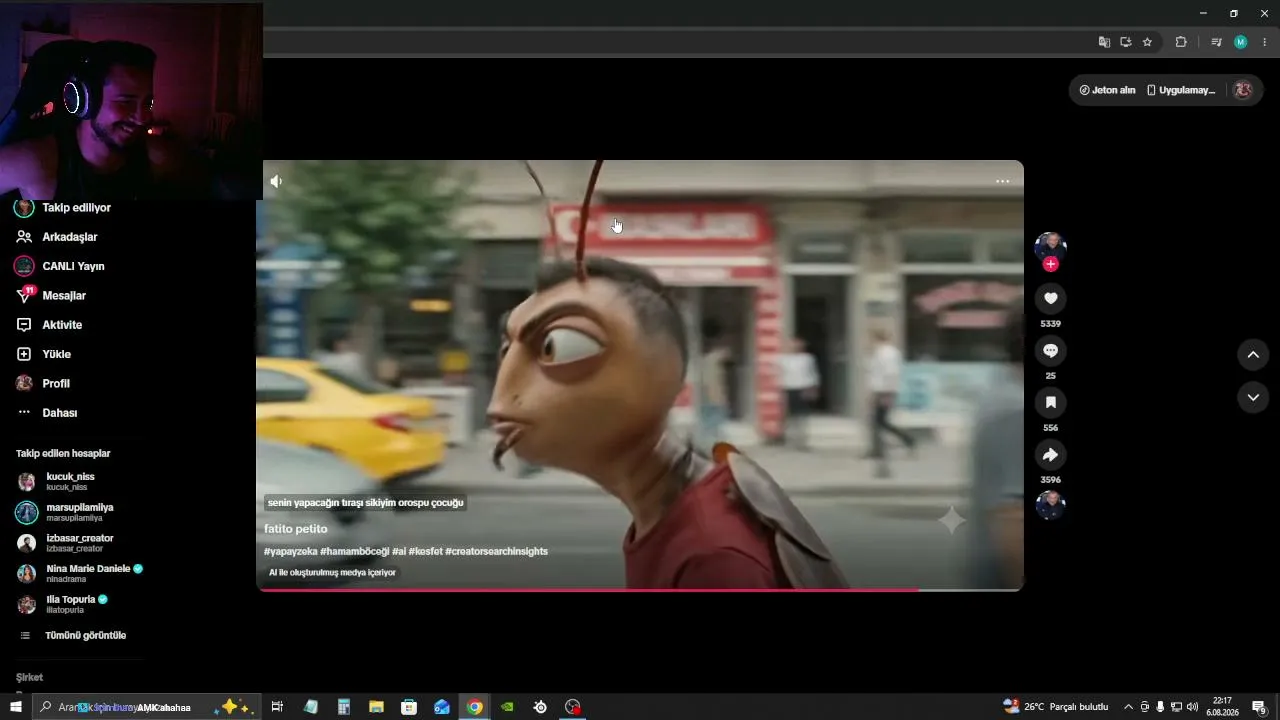The height and width of the screenshot is (720, 1280).
Task: Follow the creator with the red plus badge
Action: coord(1050,264)
